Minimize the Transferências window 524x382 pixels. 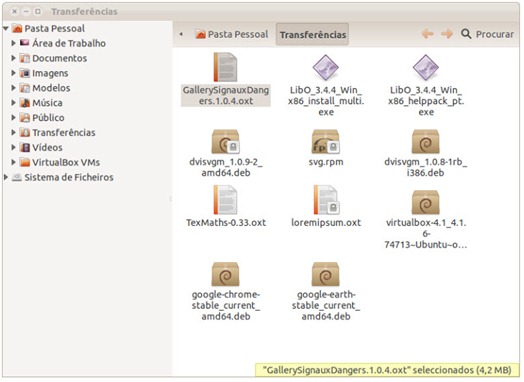26,11
